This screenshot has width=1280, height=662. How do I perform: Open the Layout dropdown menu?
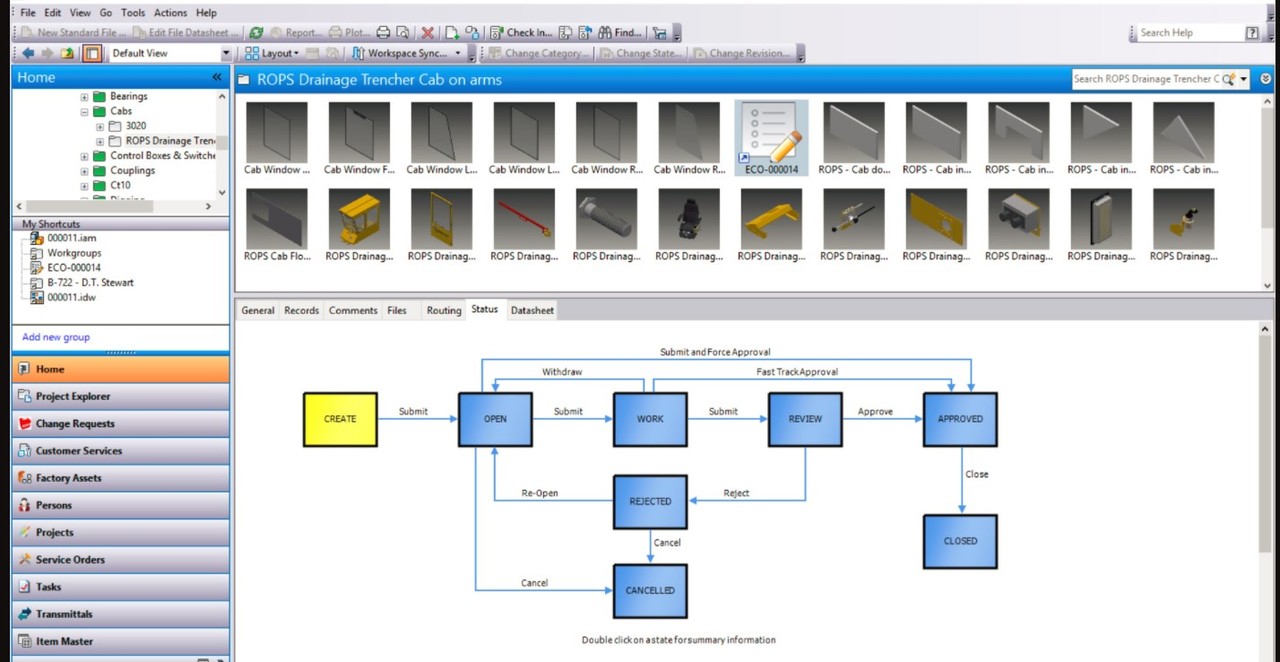click(x=272, y=53)
